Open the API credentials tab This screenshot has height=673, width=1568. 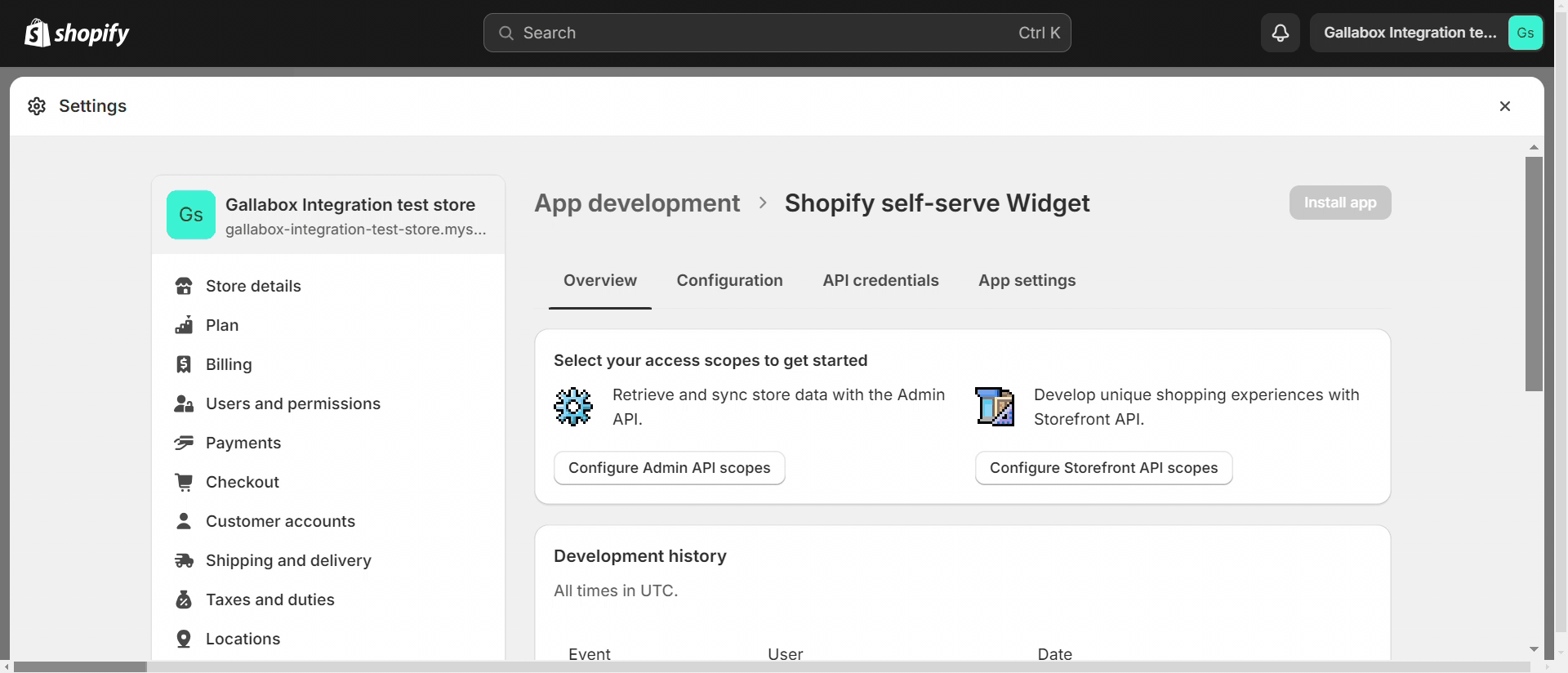pyautogui.click(x=880, y=280)
